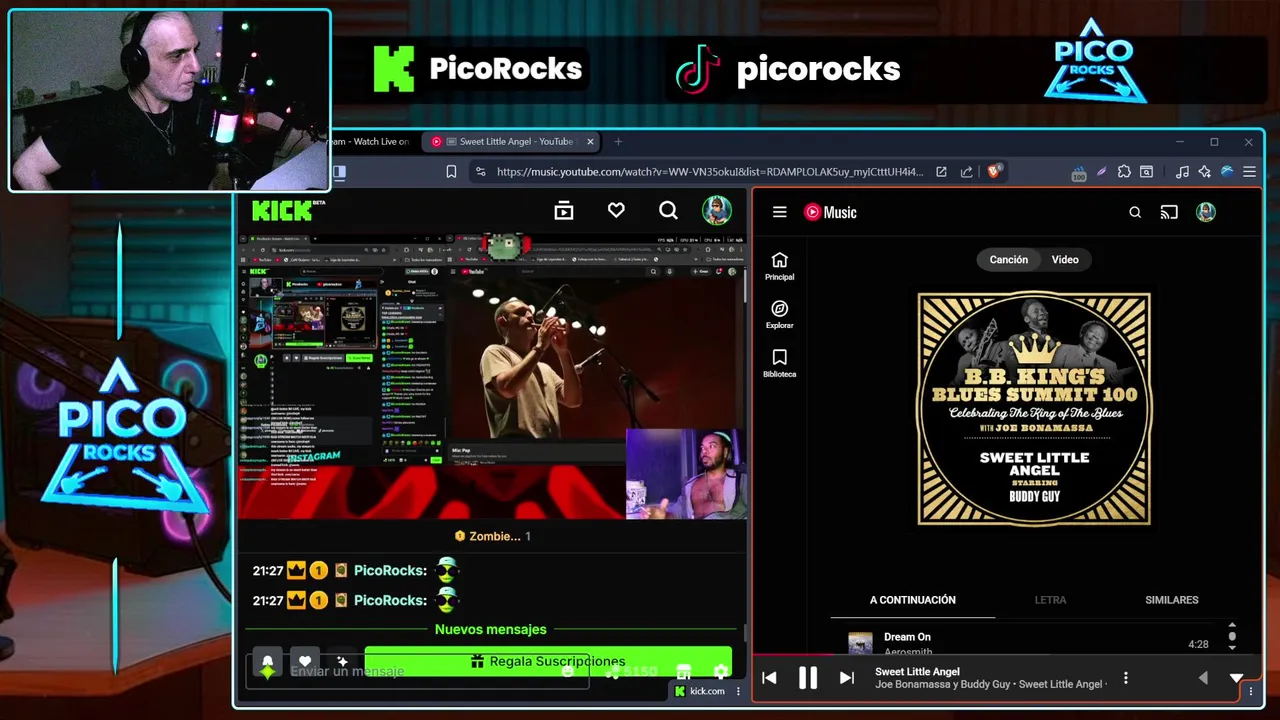Go to Principal home in YouTube Music
Screen dimensions: 1280x720
pos(780,266)
